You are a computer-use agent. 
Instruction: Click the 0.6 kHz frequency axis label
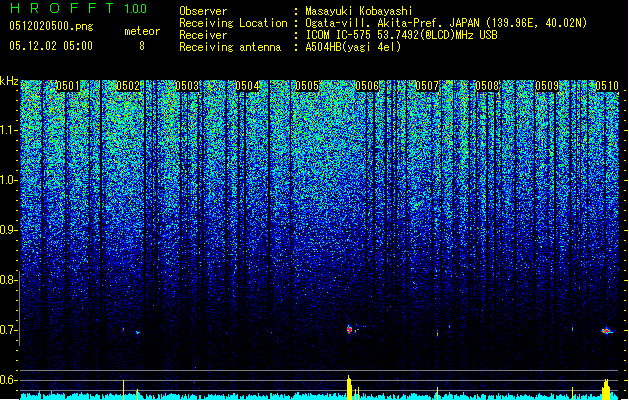pyautogui.click(x=9, y=380)
